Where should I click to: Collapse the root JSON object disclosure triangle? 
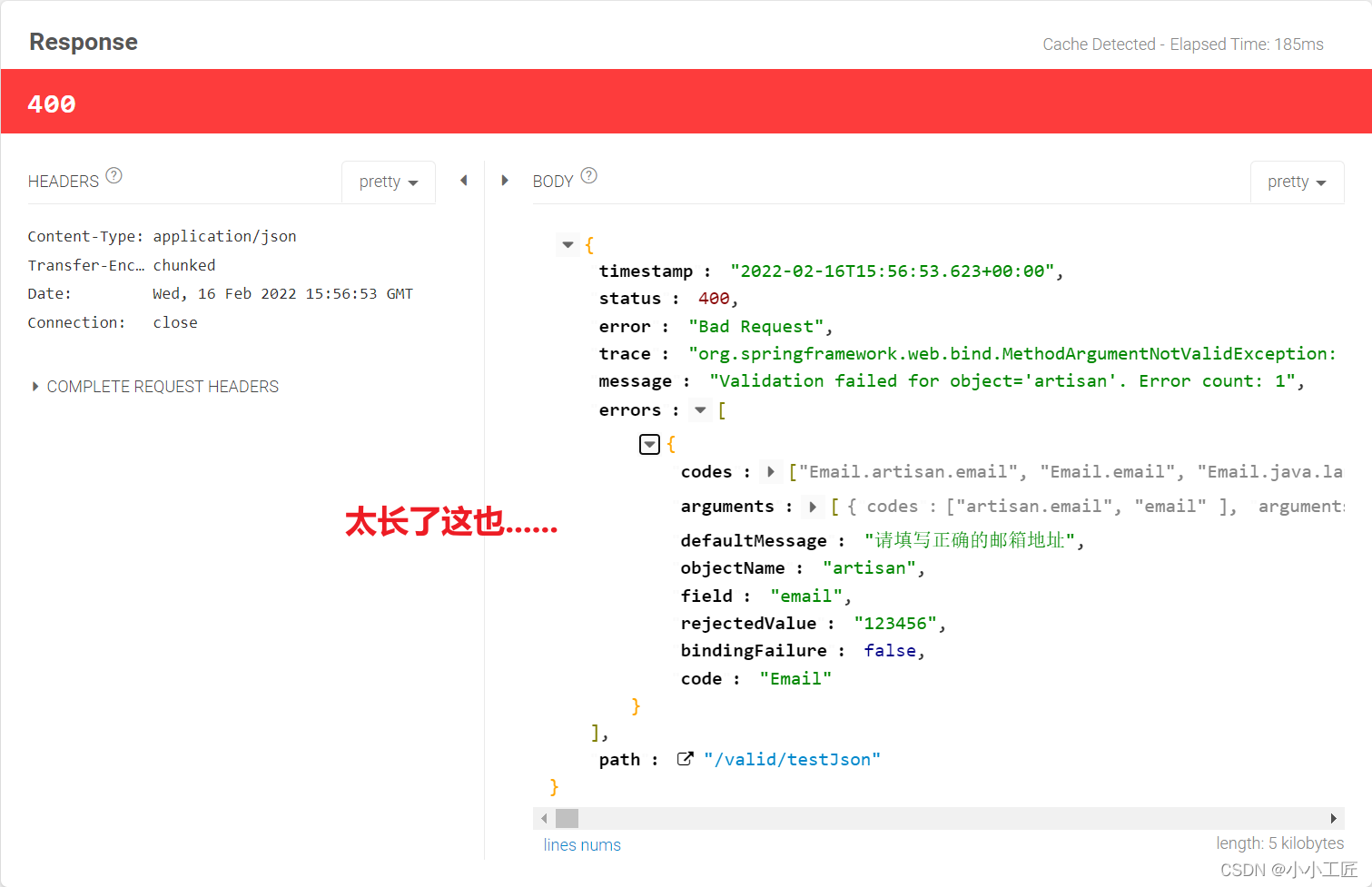568,244
